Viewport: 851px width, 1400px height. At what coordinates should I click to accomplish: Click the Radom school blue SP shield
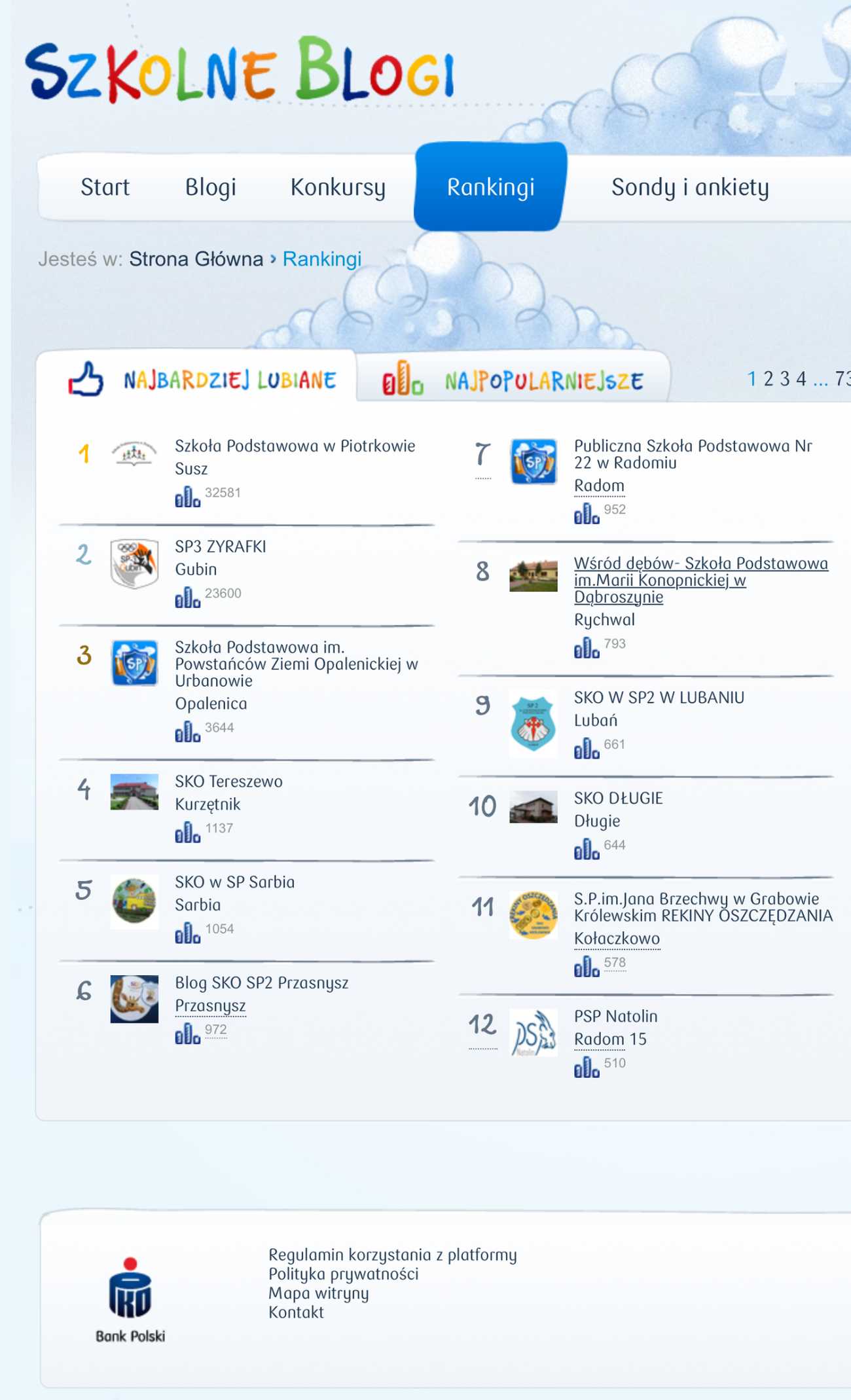coord(533,461)
